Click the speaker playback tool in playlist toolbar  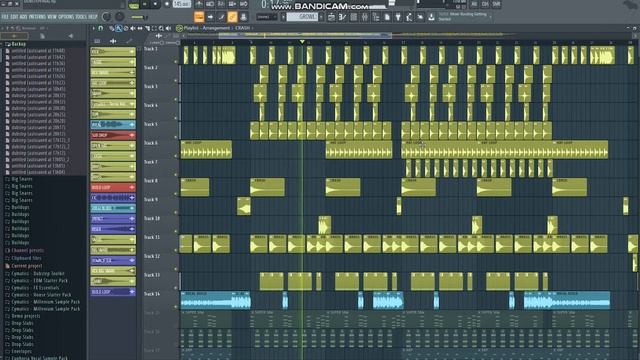168,28
